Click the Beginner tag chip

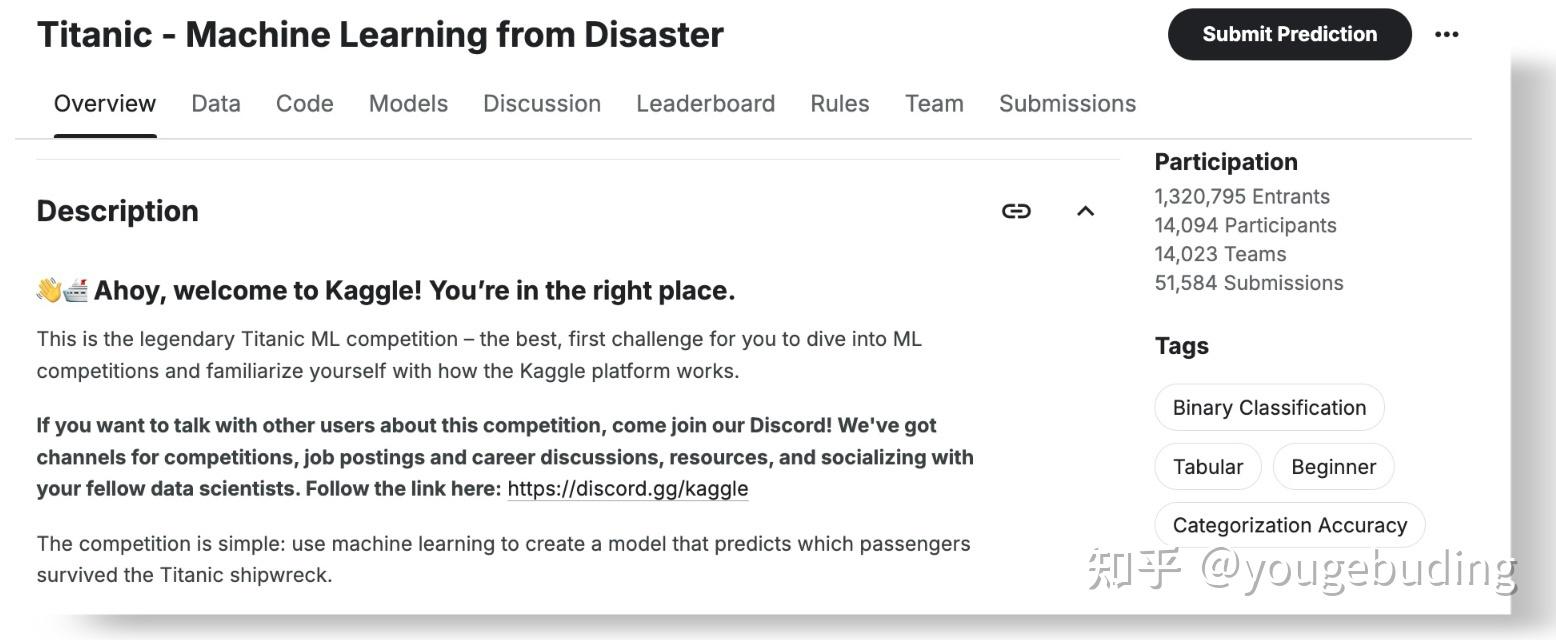(1333, 467)
